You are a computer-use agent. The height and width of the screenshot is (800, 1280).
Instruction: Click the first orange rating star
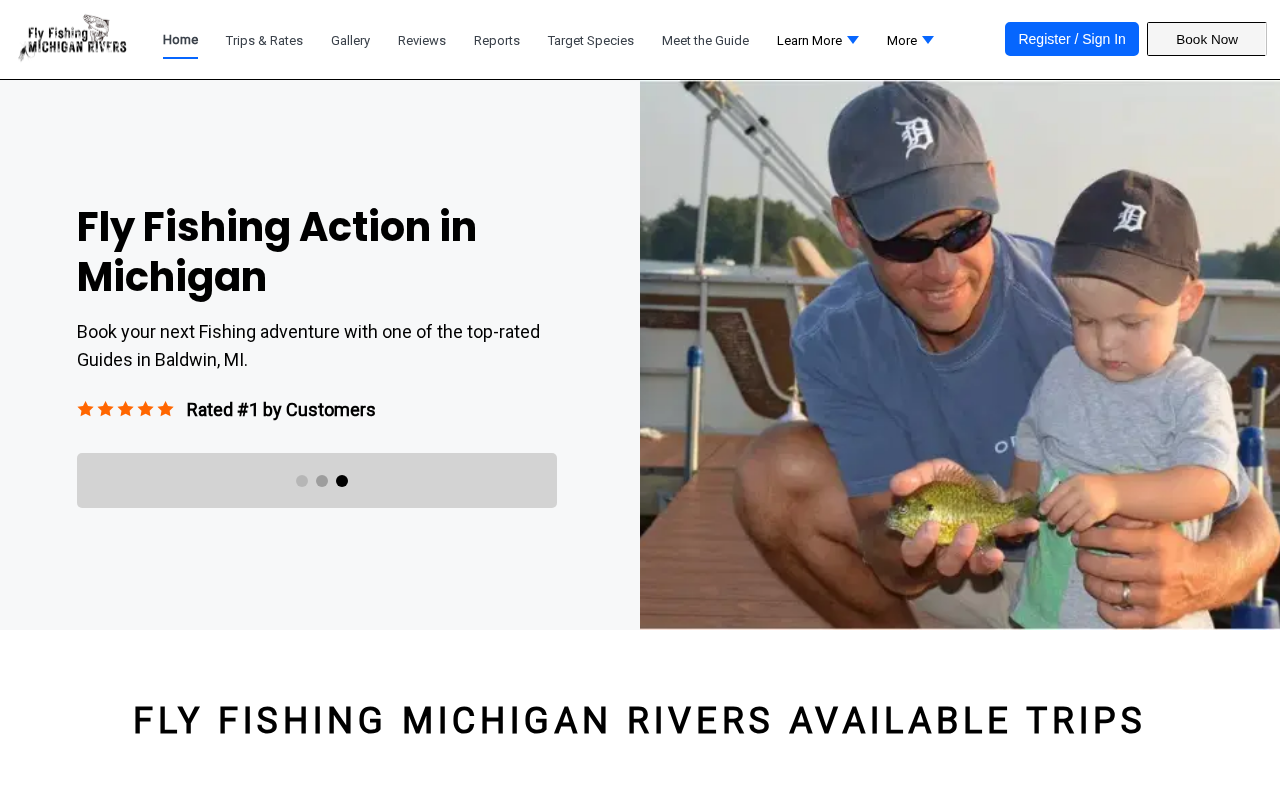[x=85, y=409]
